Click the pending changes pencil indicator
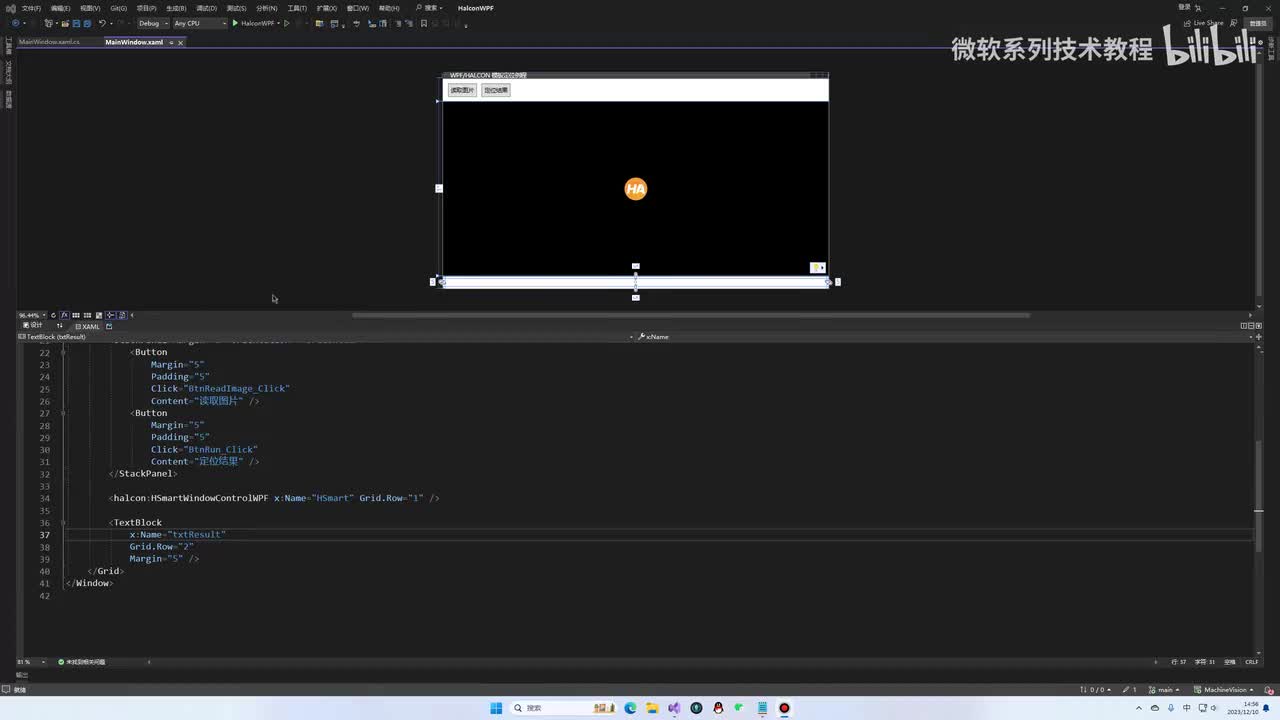Image resolution: width=1280 pixels, height=720 pixels. click(1130, 690)
